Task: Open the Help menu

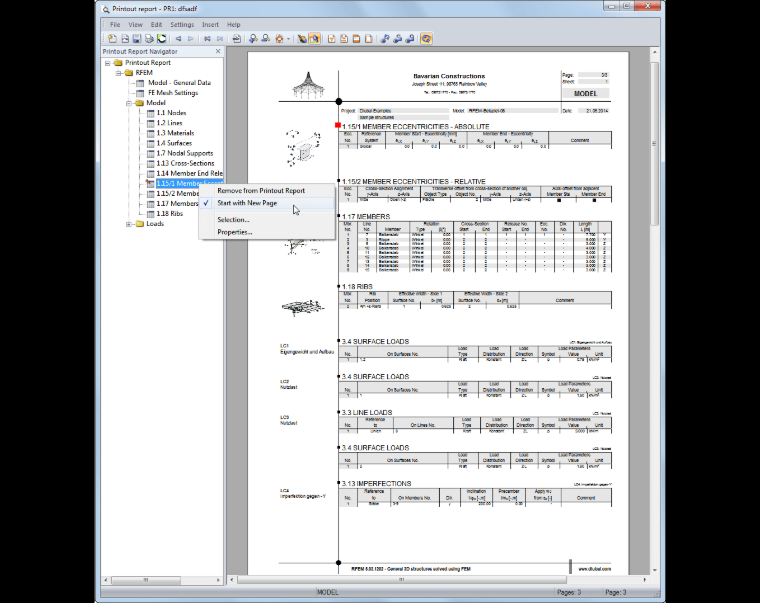Action: [x=234, y=25]
